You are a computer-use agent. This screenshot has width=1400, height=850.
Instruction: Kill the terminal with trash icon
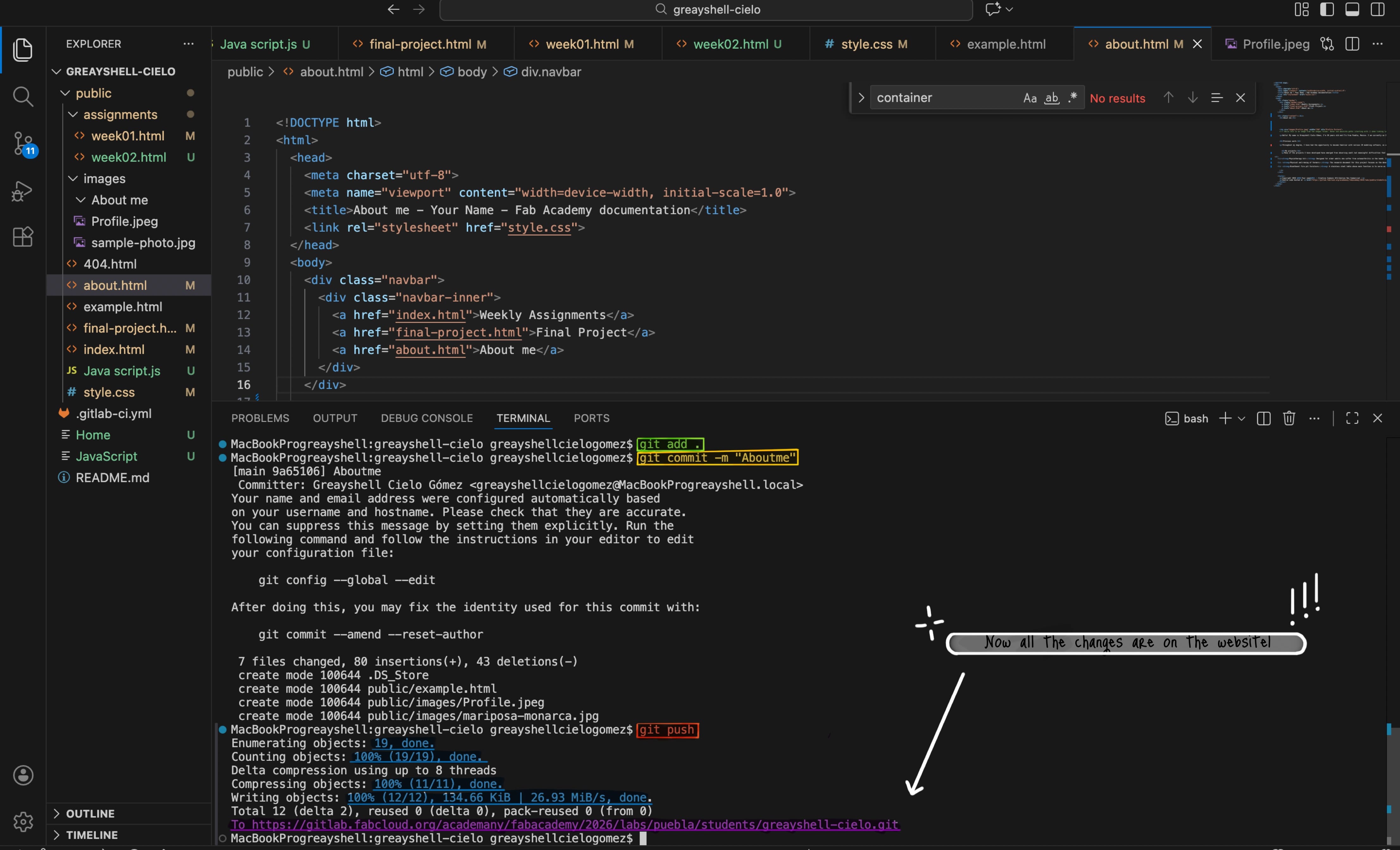tap(1289, 418)
